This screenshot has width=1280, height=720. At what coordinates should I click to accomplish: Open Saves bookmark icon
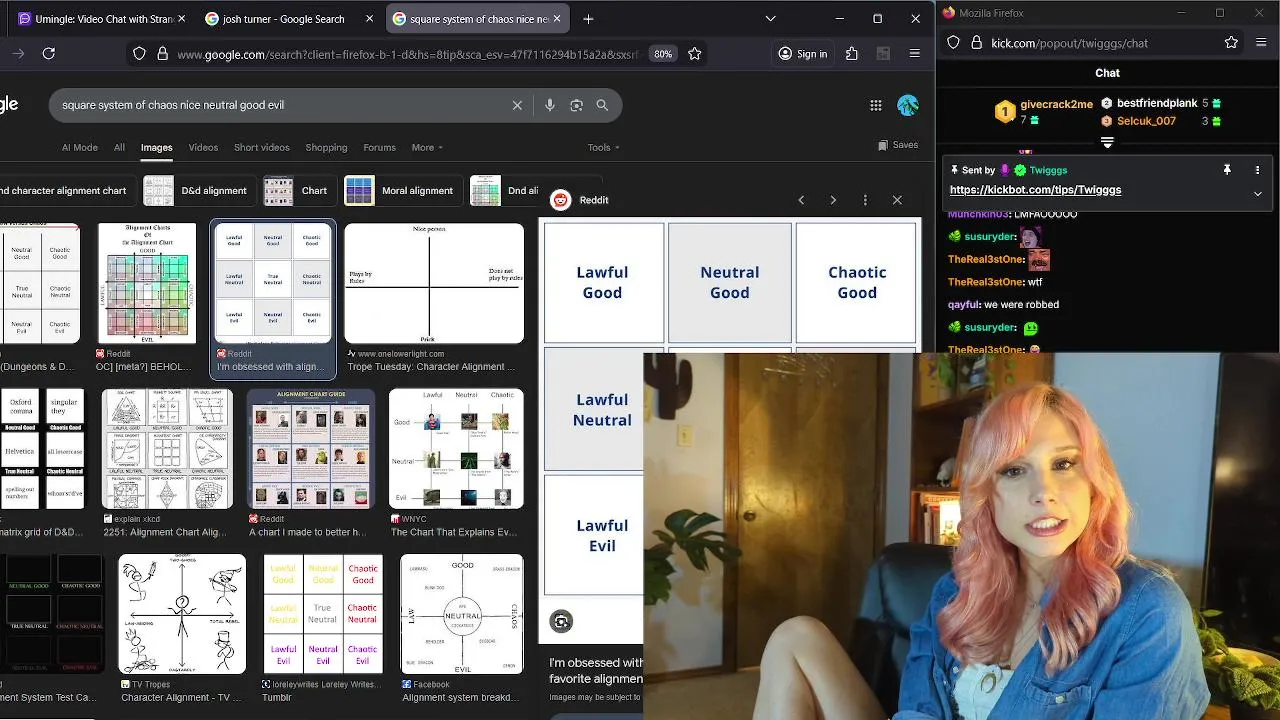tap(898, 145)
